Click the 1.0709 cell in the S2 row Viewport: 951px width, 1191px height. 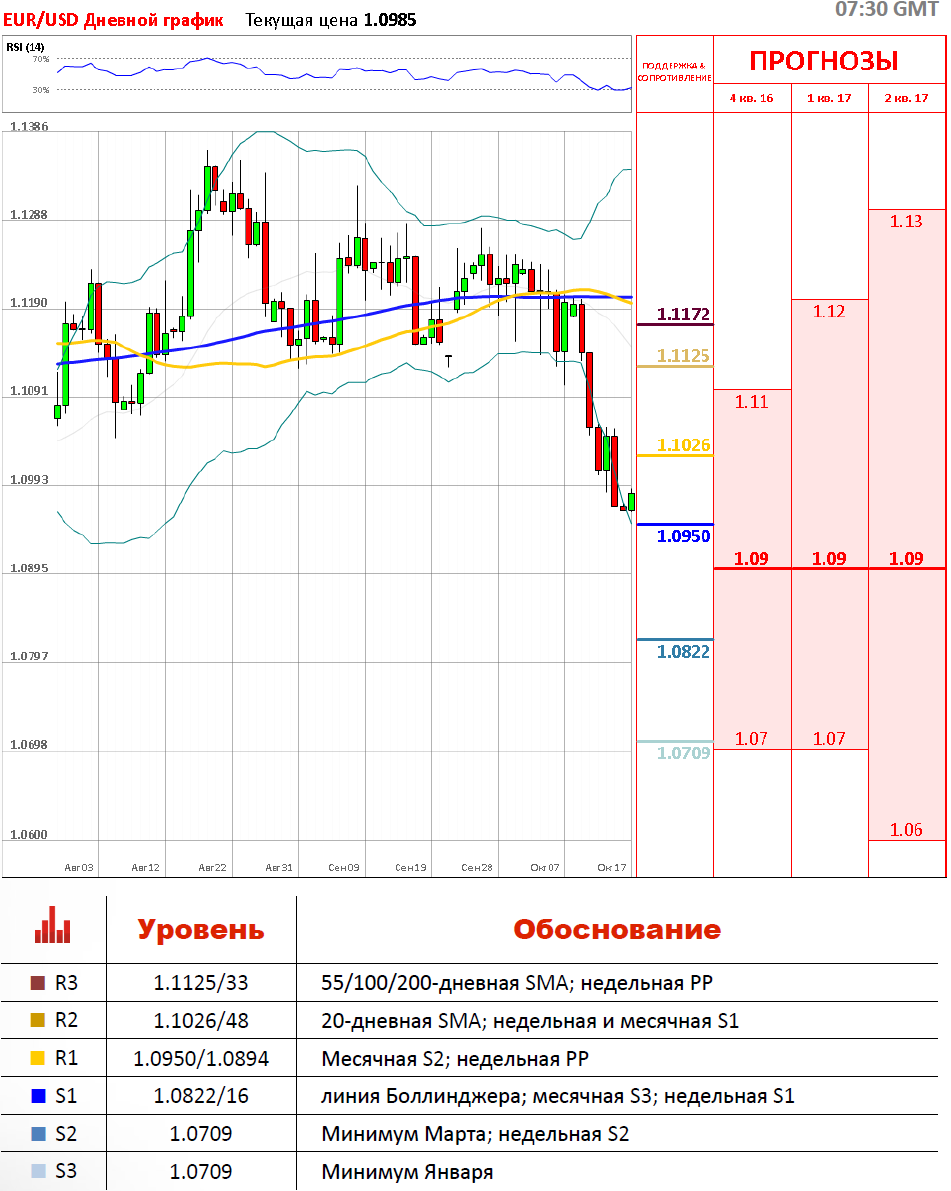(201, 1134)
